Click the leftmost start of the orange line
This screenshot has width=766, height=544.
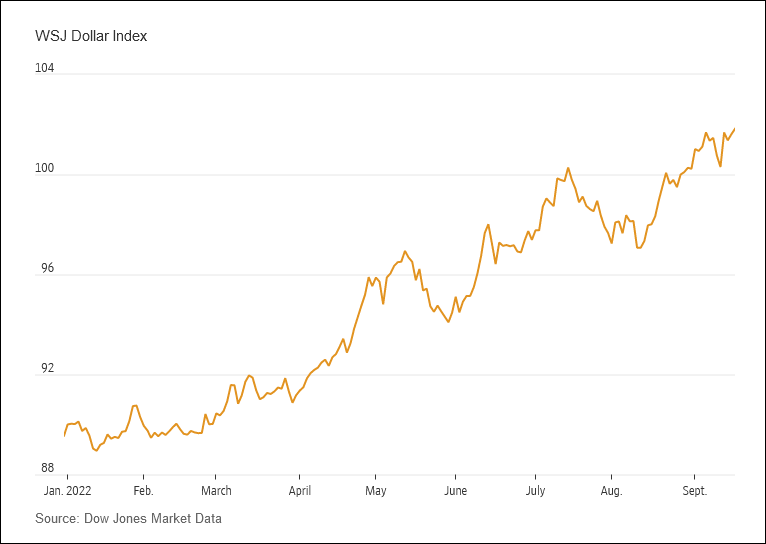pos(64,436)
